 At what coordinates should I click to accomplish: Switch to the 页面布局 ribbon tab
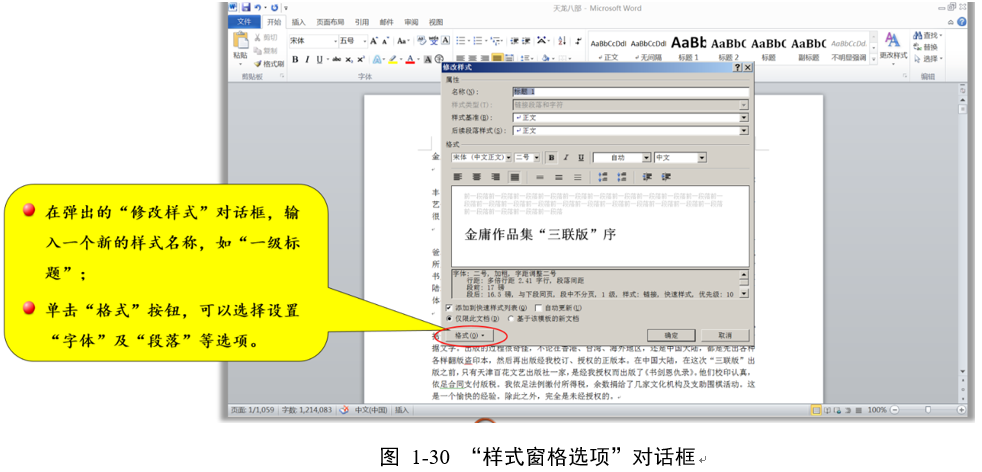[x=330, y=23]
